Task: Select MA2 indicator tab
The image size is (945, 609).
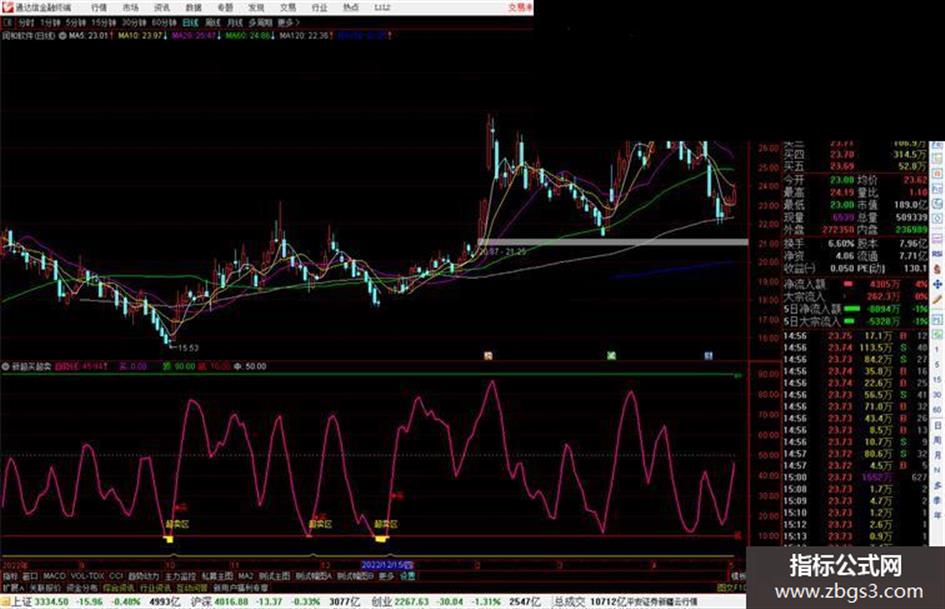Action: pyautogui.click(x=246, y=576)
